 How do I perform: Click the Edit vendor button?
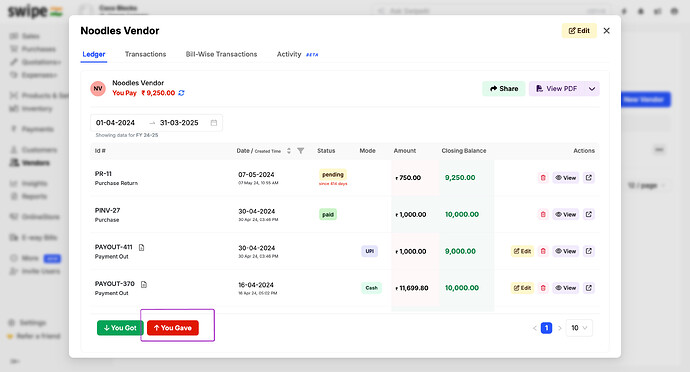[579, 31]
